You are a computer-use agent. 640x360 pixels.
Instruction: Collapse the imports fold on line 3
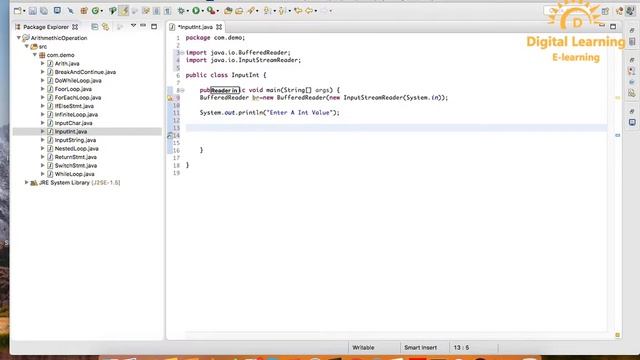click(x=182, y=53)
